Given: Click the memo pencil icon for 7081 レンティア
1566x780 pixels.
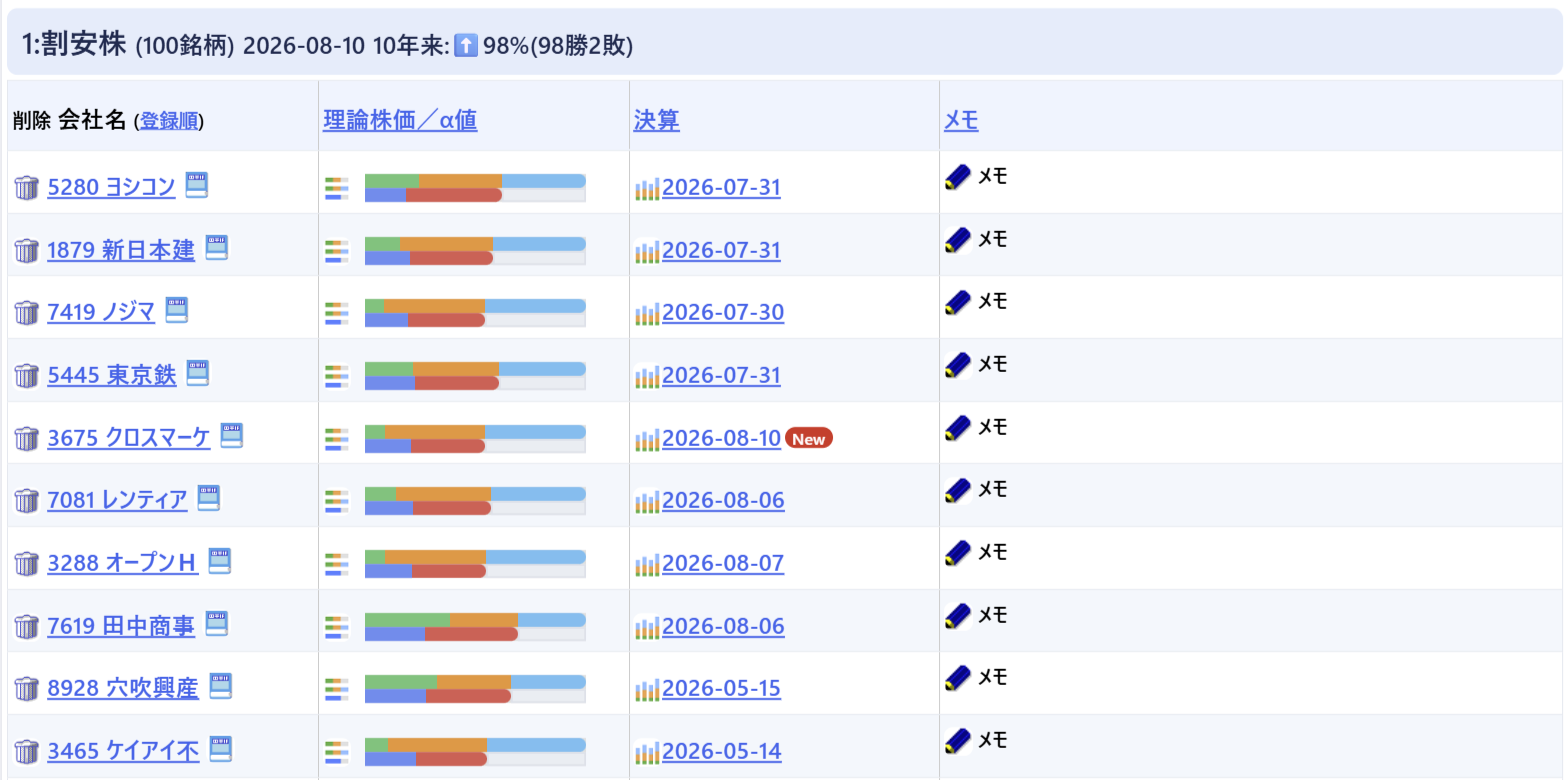Looking at the screenshot, I should 958,490.
